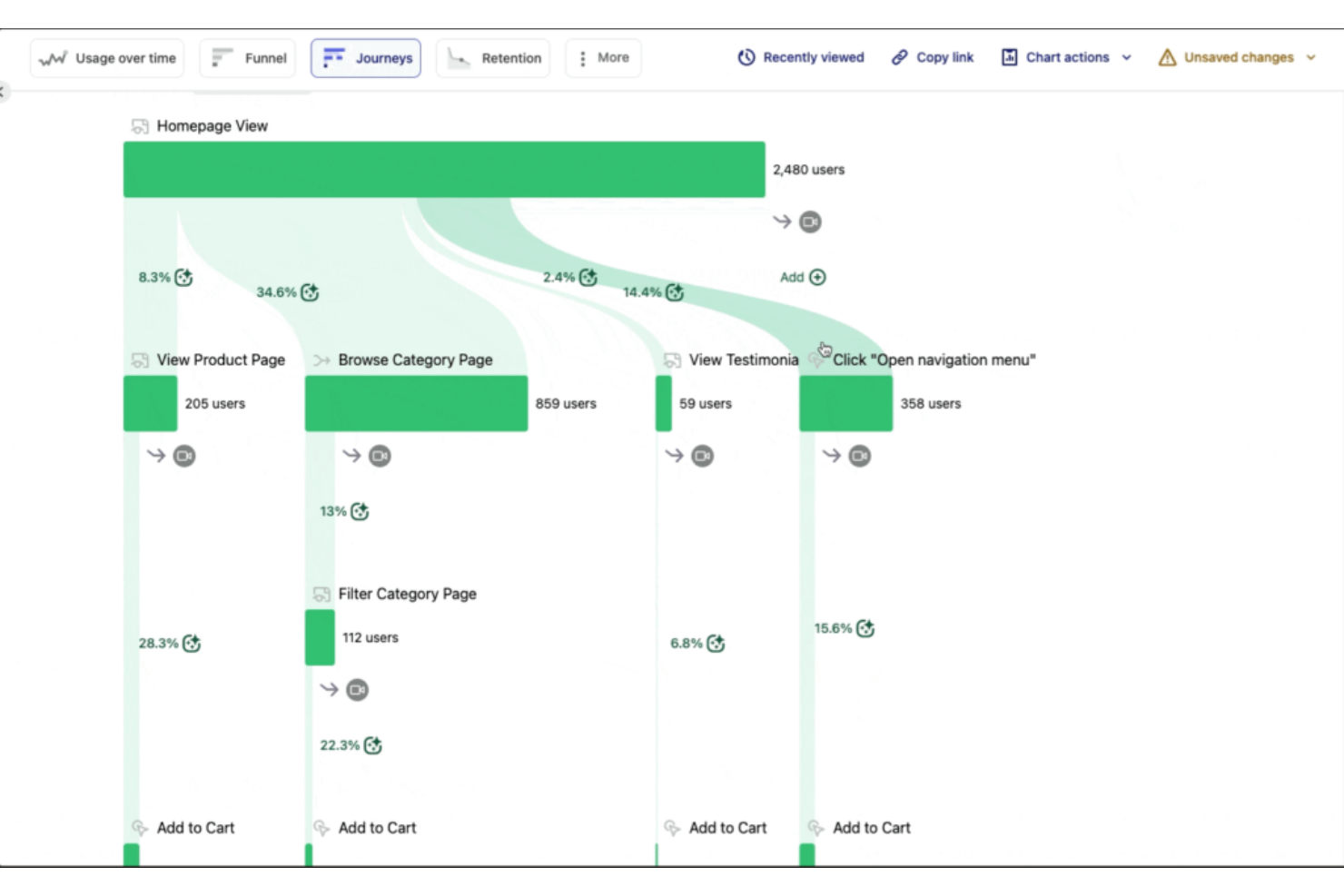Switch to the Funnel tab
This screenshot has height=896, width=1344.
point(246,57)
